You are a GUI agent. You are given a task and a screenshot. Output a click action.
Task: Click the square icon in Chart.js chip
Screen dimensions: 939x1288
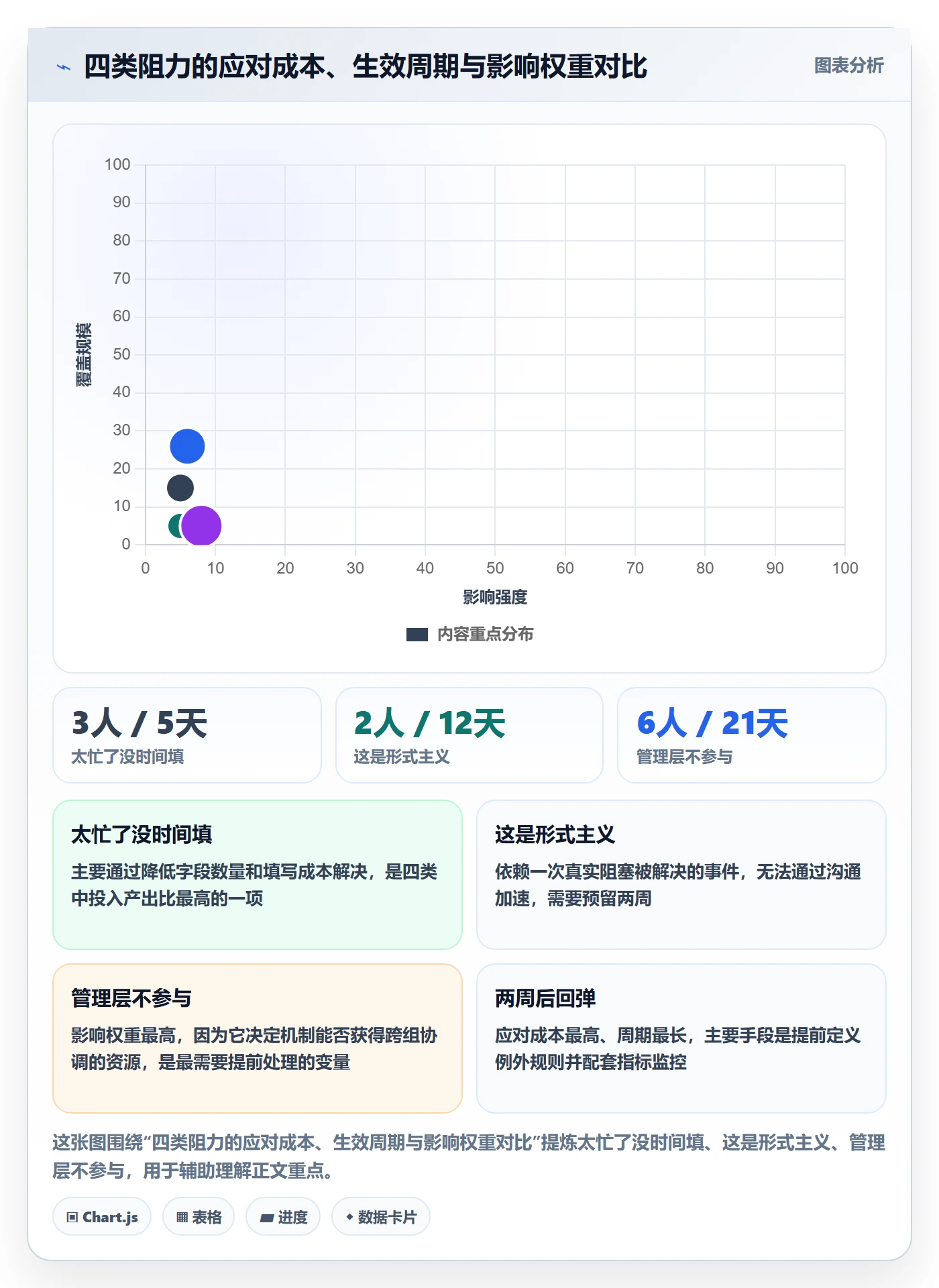tap(72, 1218)
